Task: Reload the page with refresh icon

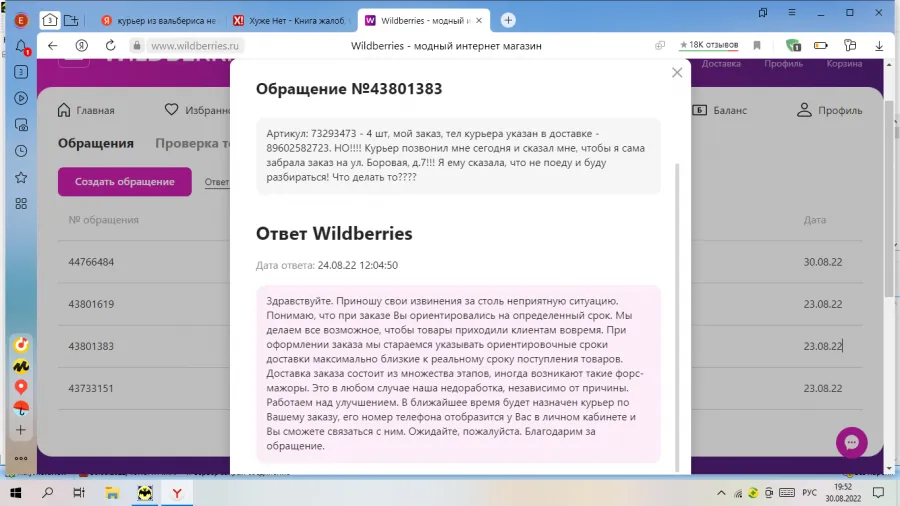Action: 111,45
